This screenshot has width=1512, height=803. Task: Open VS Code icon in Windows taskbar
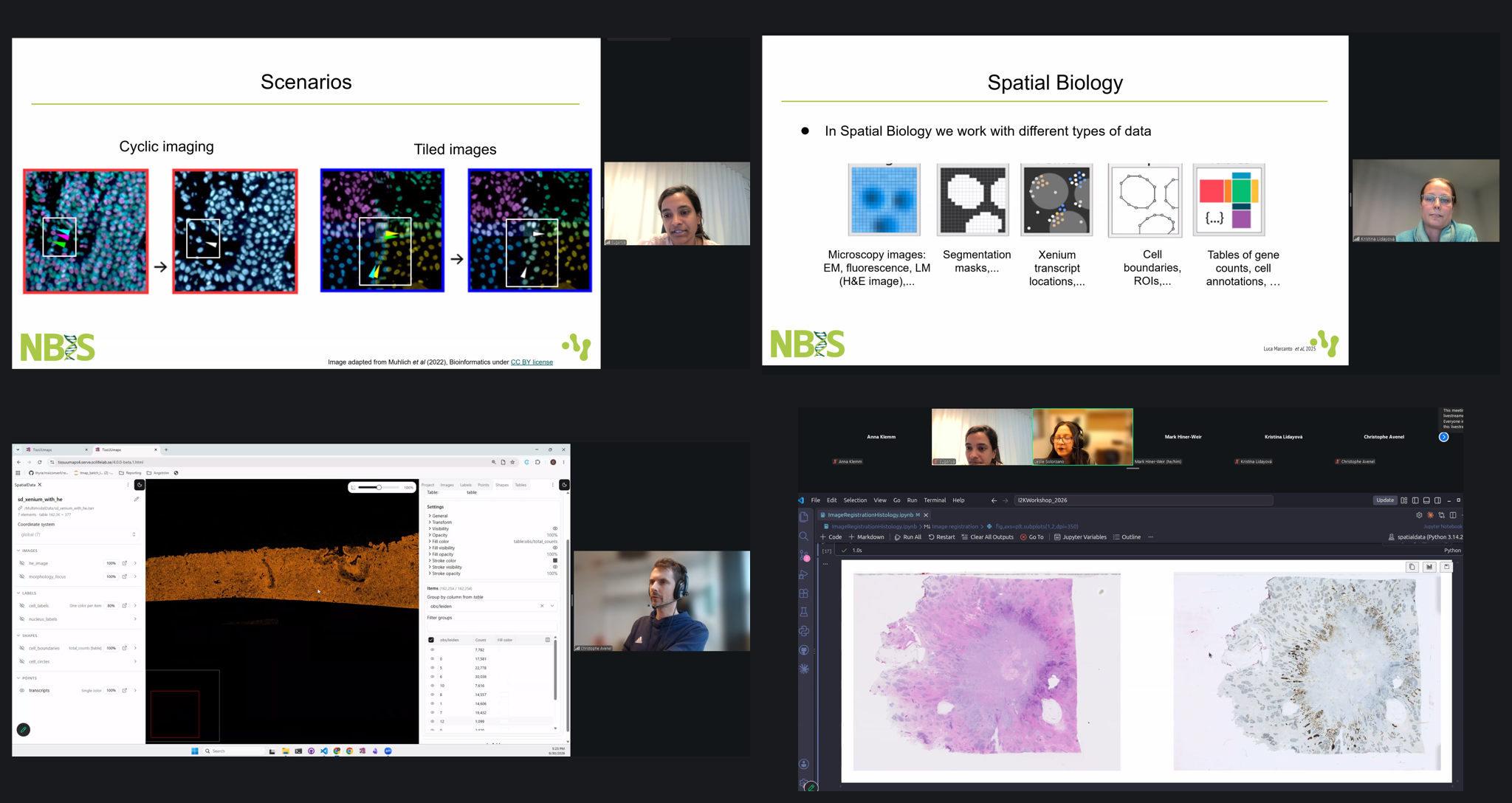click(324, 751)
